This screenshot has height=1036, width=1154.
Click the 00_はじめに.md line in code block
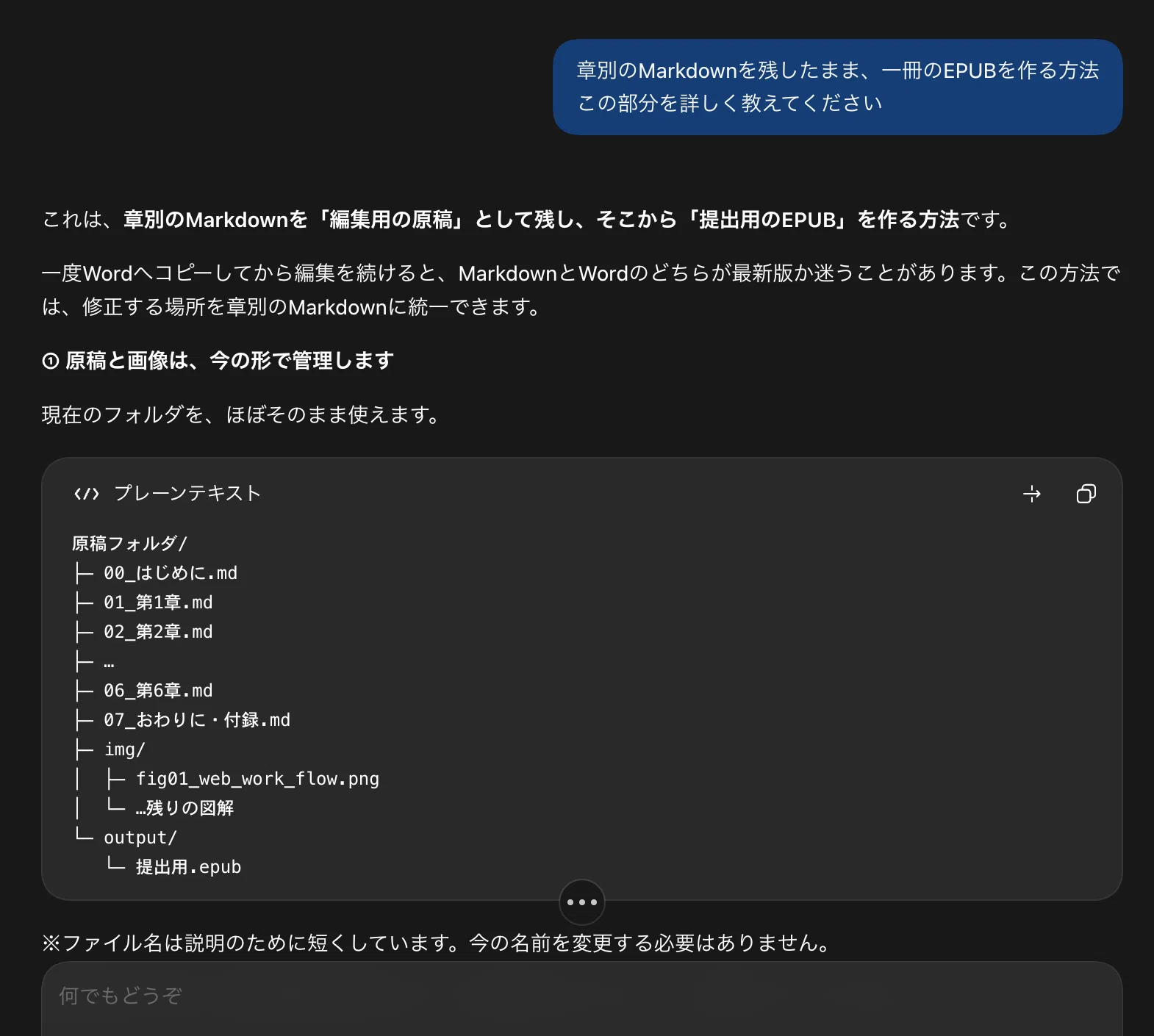click(171, 573)
